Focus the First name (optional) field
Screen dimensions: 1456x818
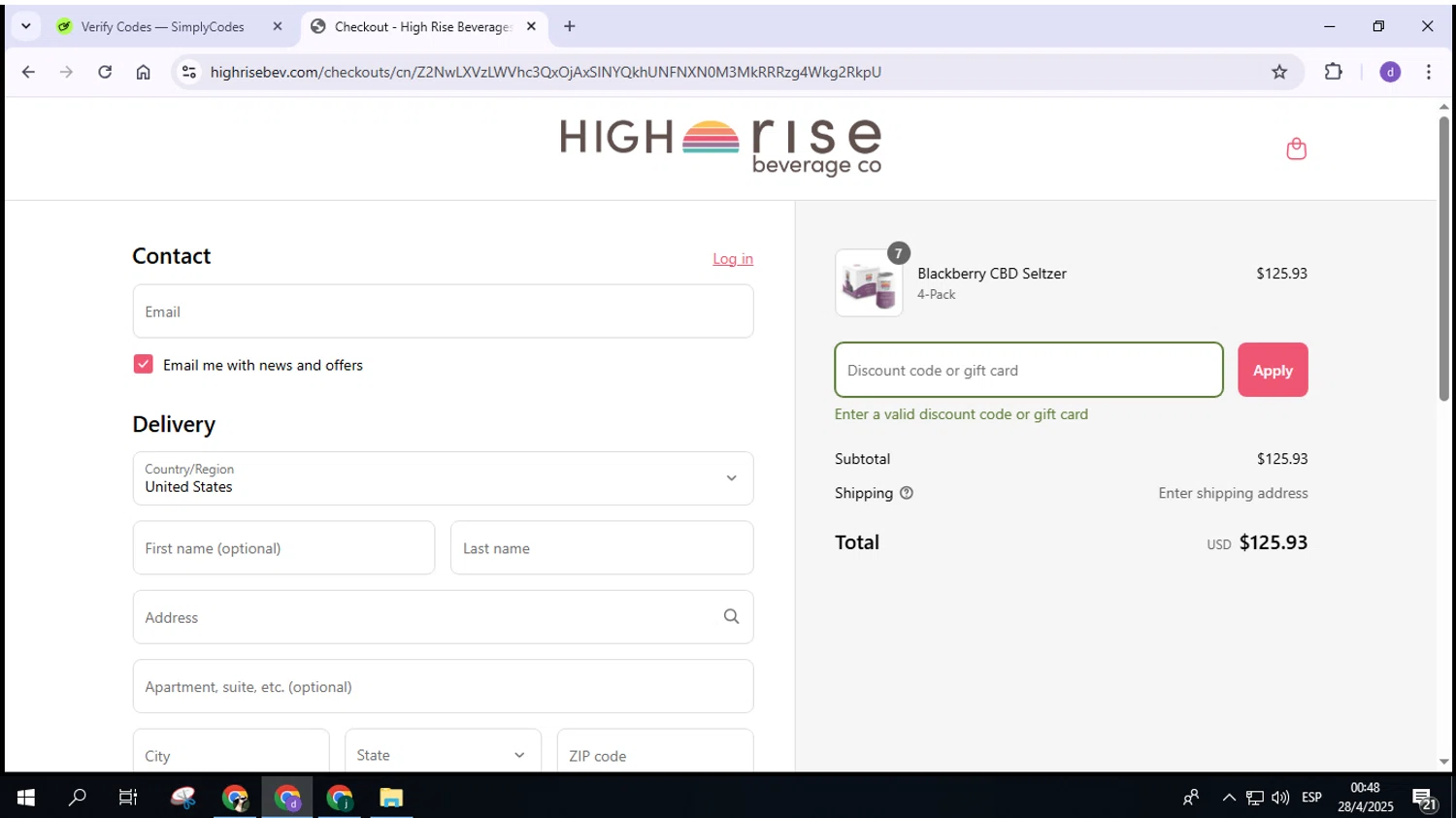point(283,548)
